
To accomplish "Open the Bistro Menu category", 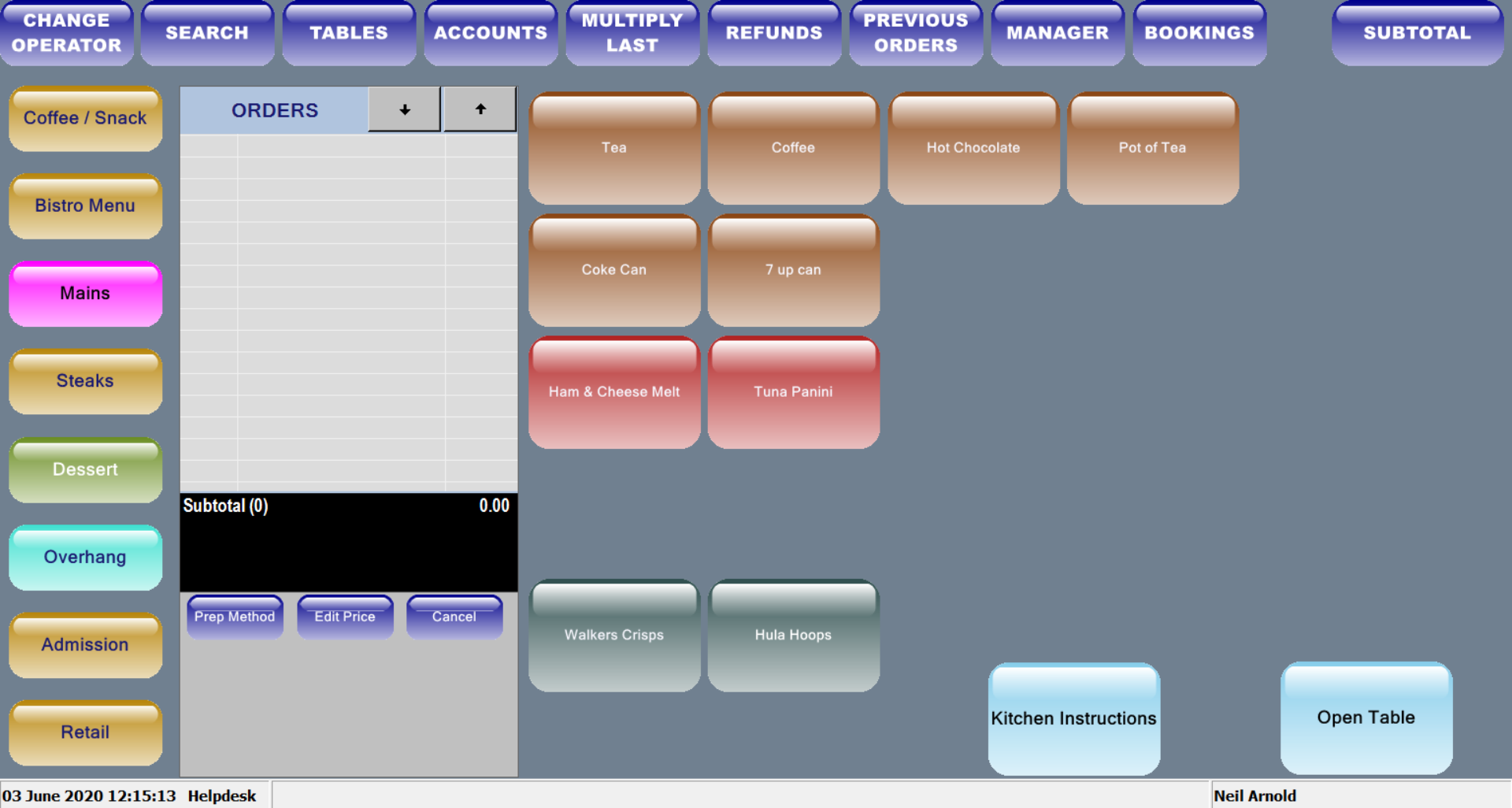I will (85, 206).
